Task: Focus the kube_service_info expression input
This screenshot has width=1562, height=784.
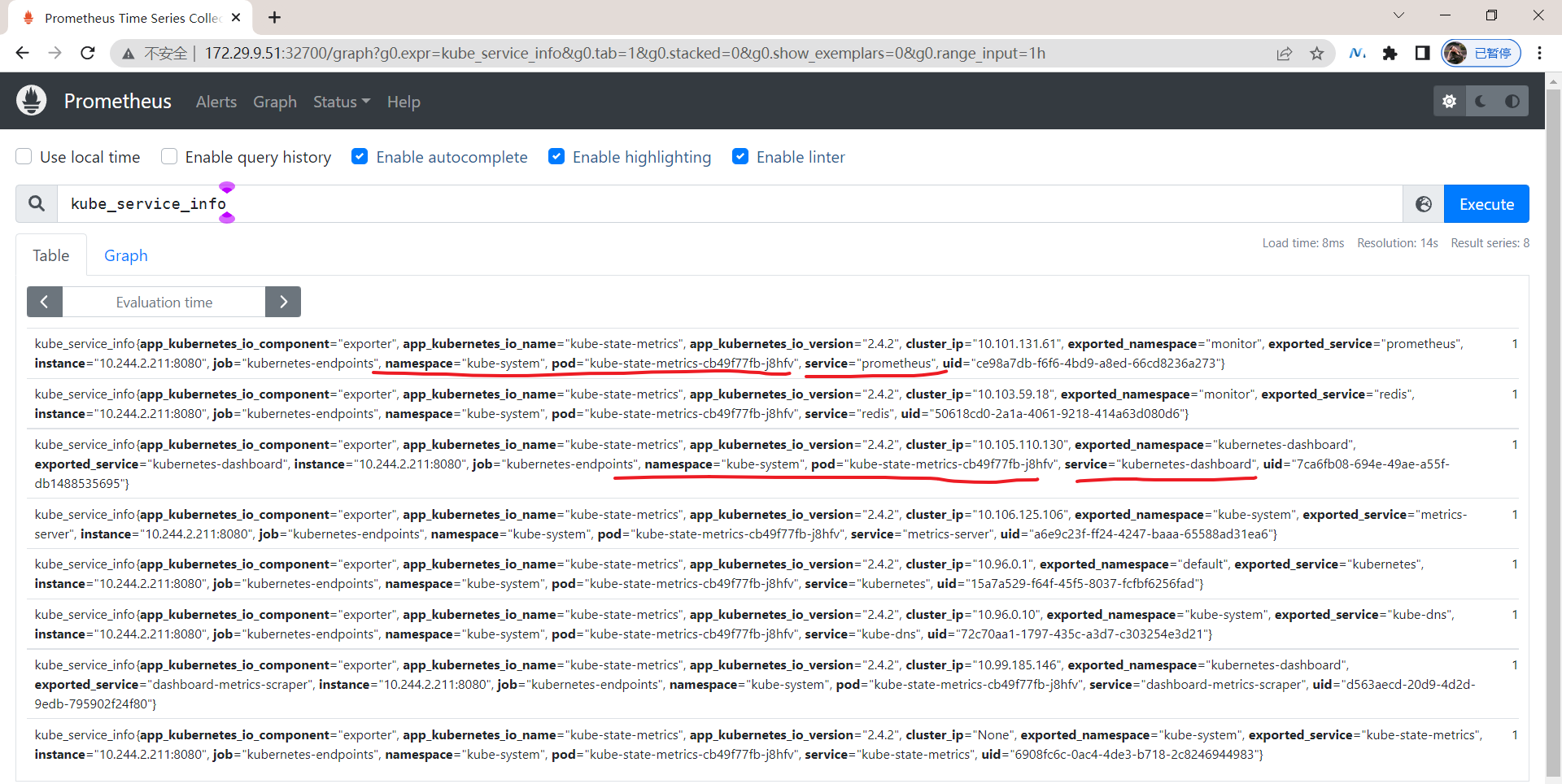Action: pyautogui.click(x=730, y=203)
